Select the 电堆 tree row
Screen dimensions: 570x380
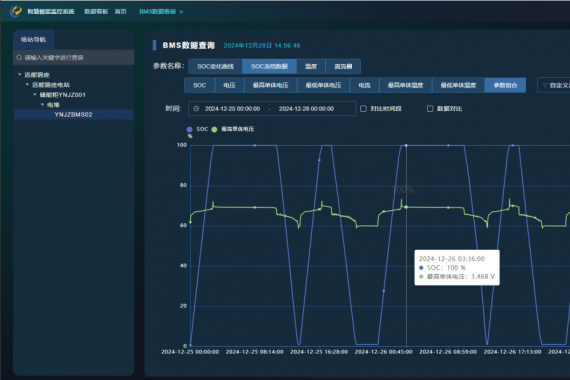(x=74, y=105)
